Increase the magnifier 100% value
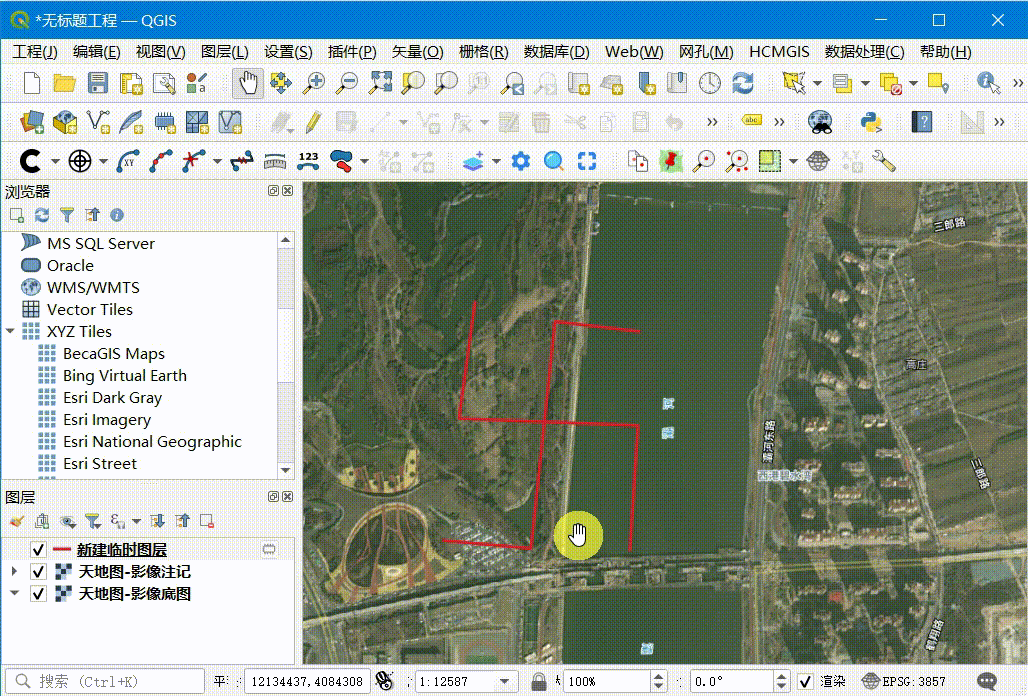 (659, 676)
